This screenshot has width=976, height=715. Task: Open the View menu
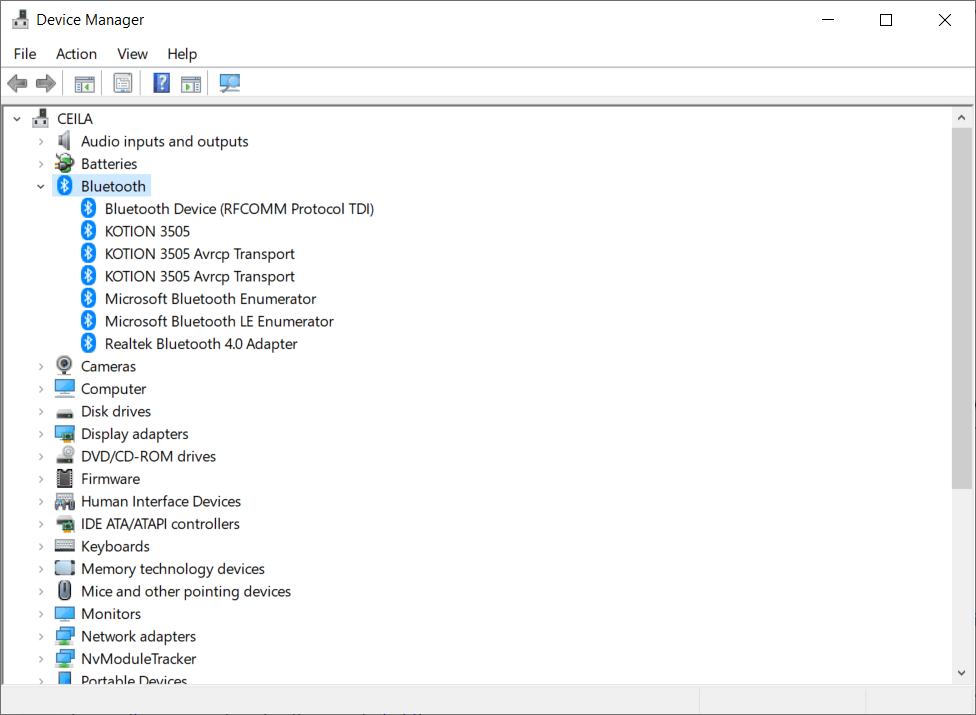click(x=132, y=54)
